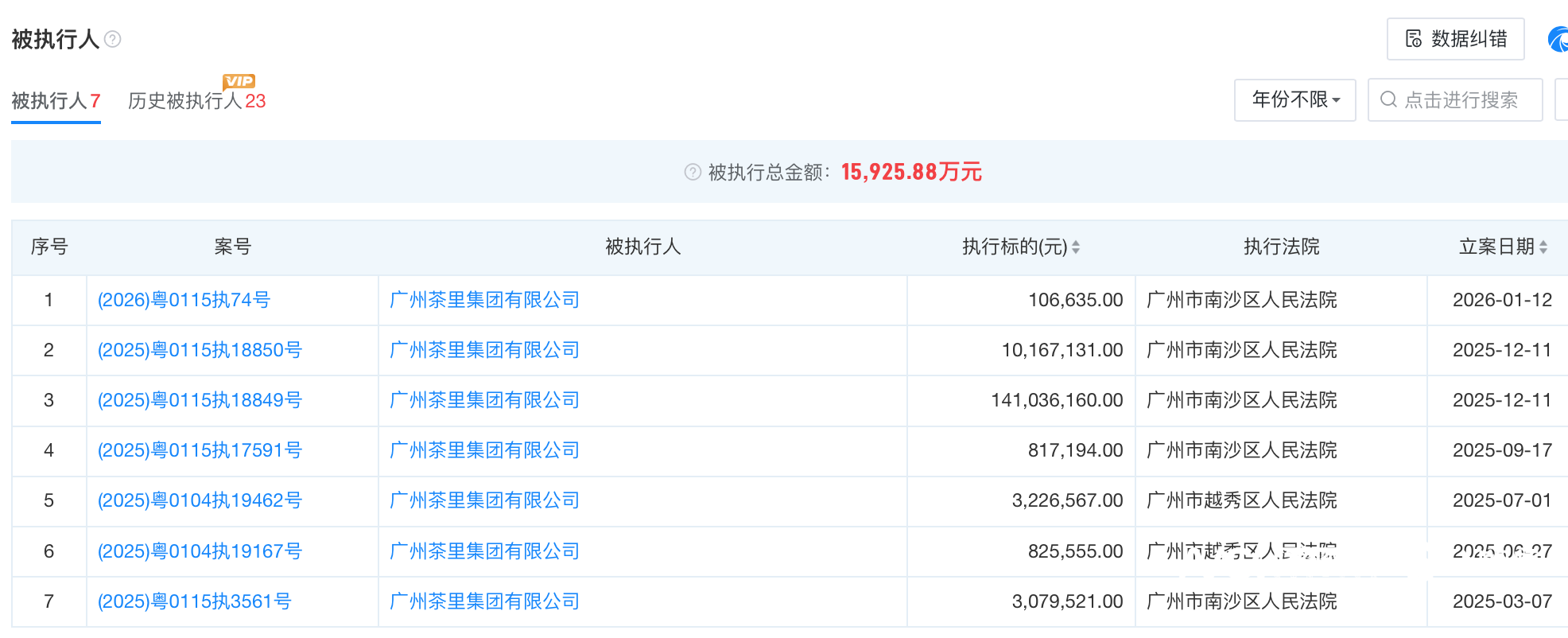1568x638 pixels.
Task: Click the 序号 column header
Action: point(49,247)
